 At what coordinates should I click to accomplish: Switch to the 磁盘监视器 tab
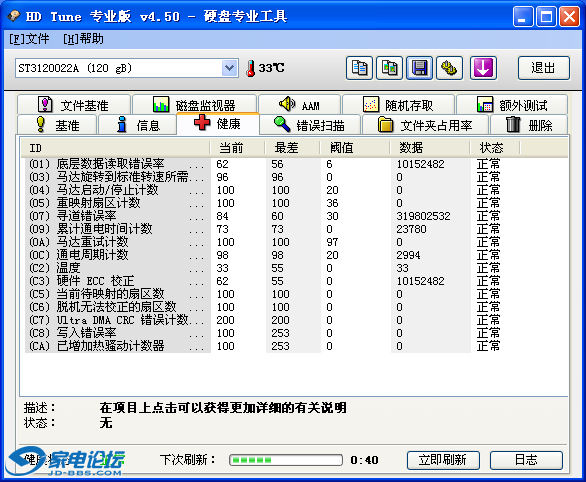tap(194, 105)
